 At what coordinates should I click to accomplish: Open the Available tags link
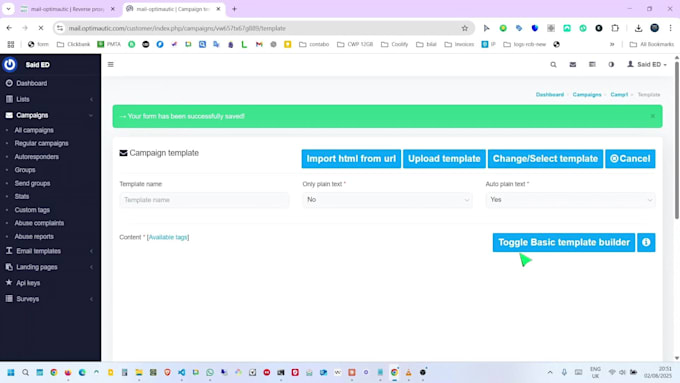coord(168,237)
